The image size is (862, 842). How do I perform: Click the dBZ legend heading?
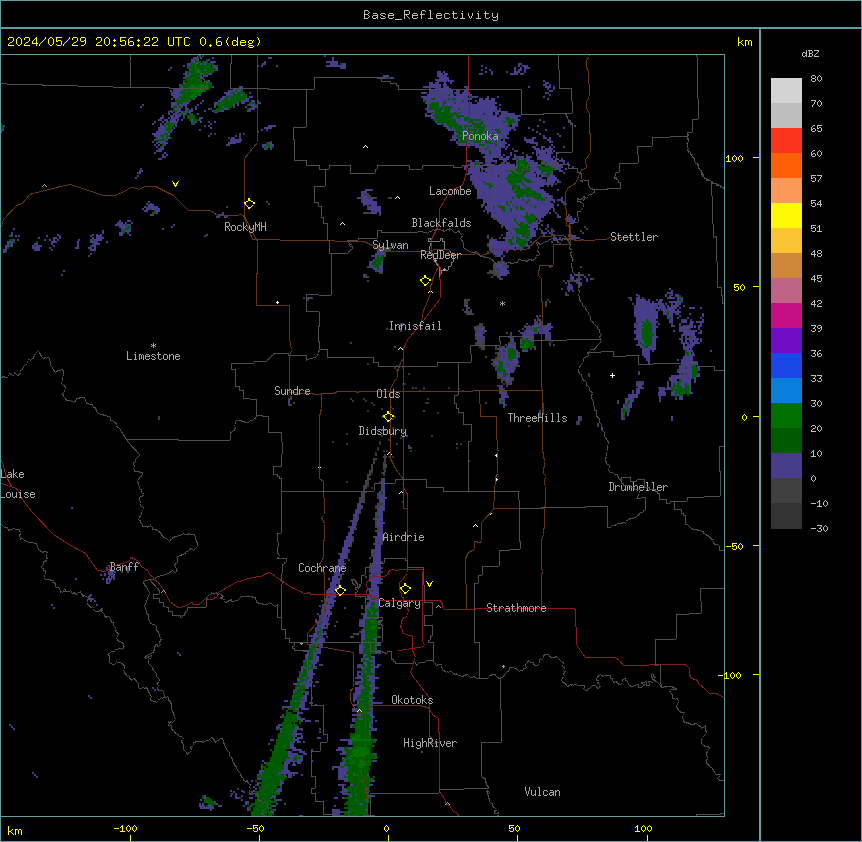[x=810, y=54]
